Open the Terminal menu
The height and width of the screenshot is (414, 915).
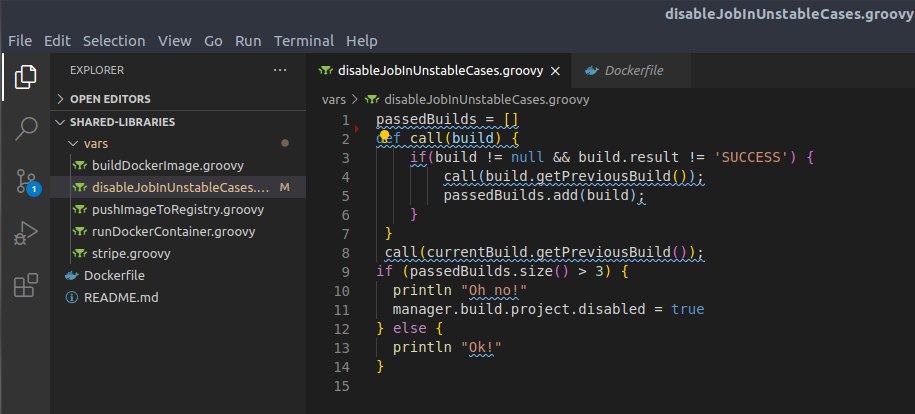pyautogui.click(x=304, y=41)
